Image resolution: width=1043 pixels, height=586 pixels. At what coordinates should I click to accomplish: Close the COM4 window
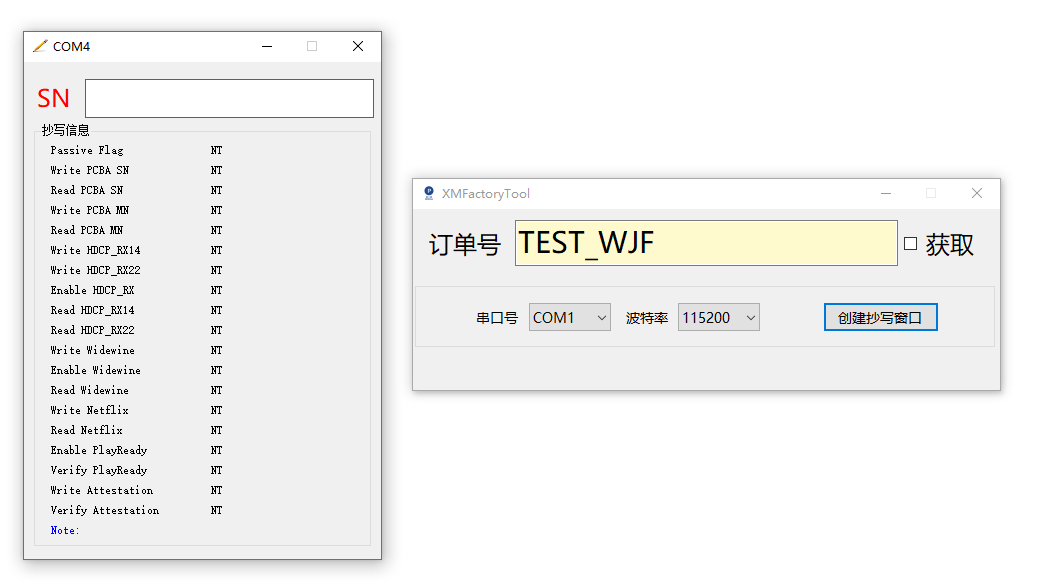(x=358, y=46)
